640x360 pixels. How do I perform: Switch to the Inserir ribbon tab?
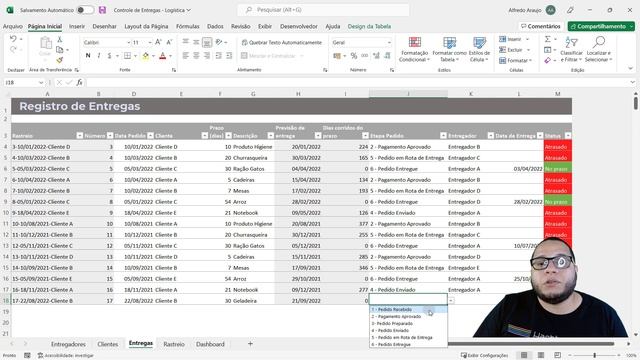tap(77, 26)
